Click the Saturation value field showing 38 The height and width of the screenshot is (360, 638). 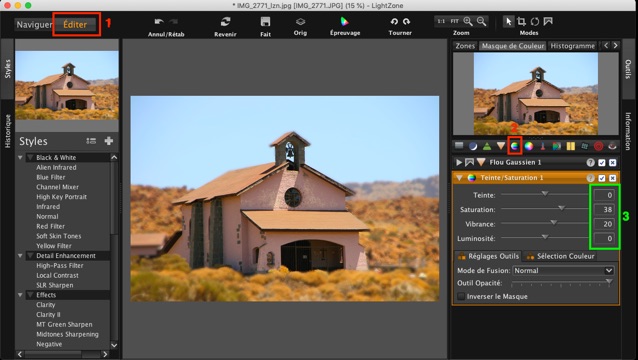(604, 209)
